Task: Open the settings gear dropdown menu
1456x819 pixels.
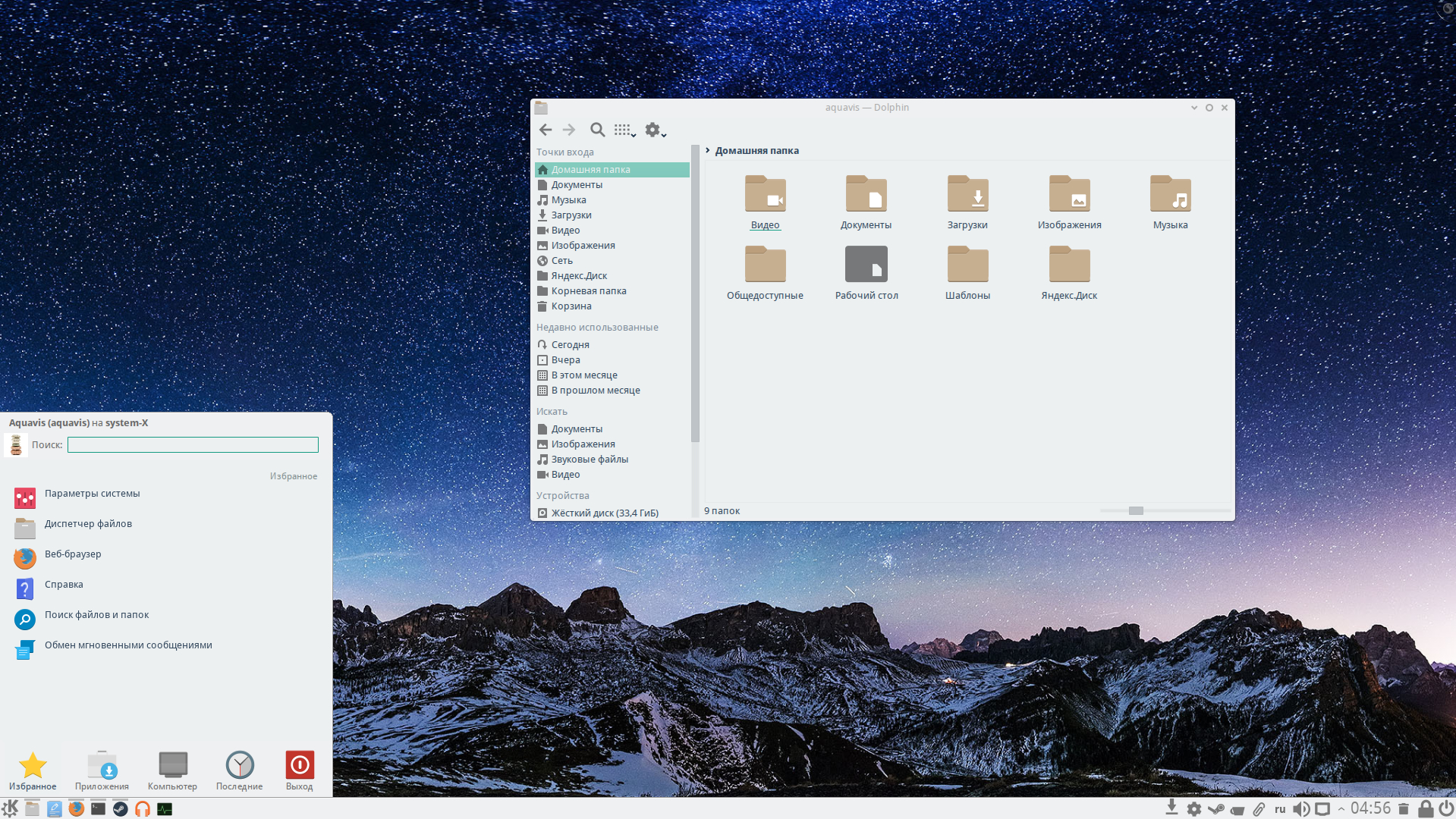Action: pyautogui.click(x=655, y=130)
